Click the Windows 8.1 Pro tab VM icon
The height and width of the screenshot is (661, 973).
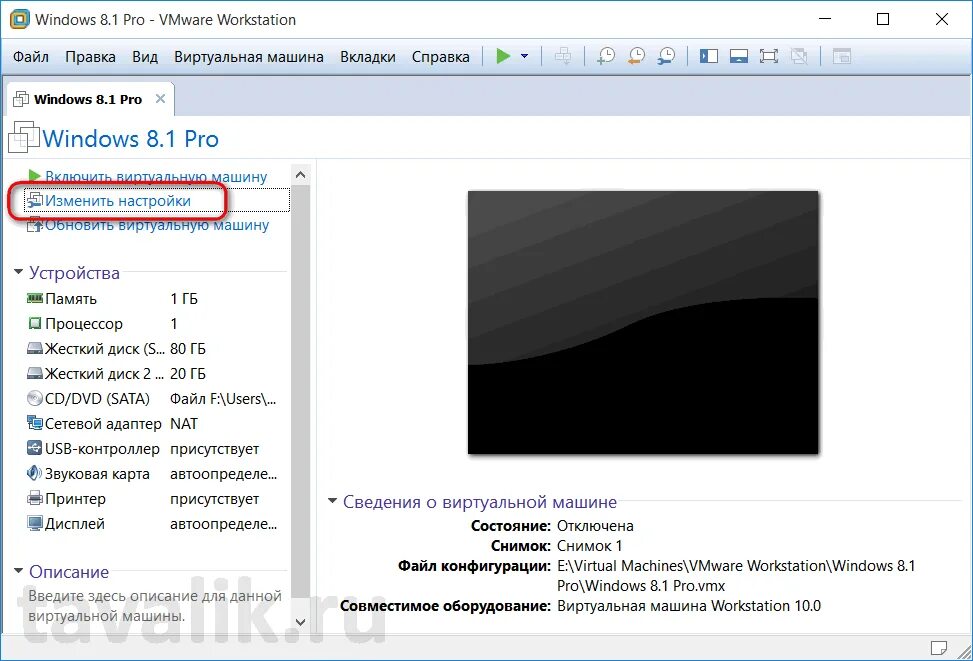pyautogui.click(x=21, y=99)
